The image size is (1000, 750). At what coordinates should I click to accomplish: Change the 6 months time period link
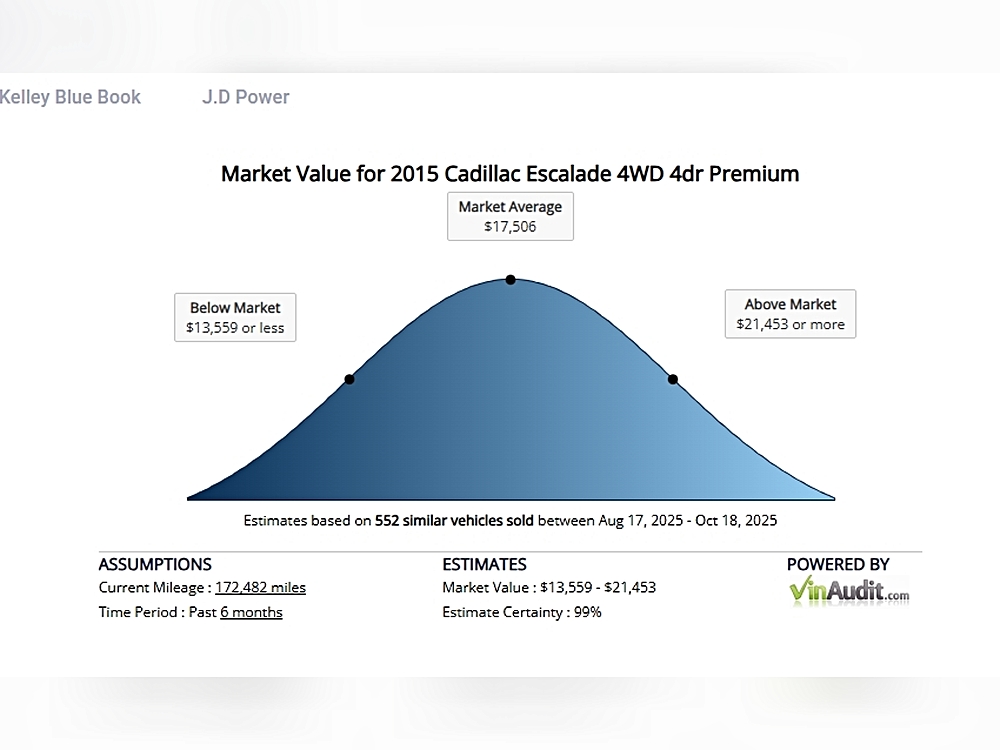click(251, 612)
